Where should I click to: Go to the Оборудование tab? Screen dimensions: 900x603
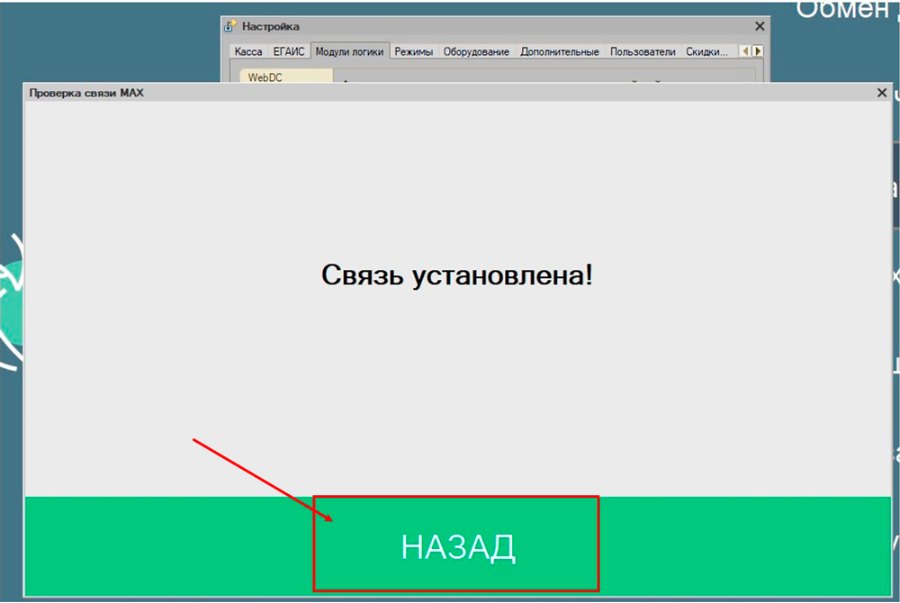coord(476,52)
